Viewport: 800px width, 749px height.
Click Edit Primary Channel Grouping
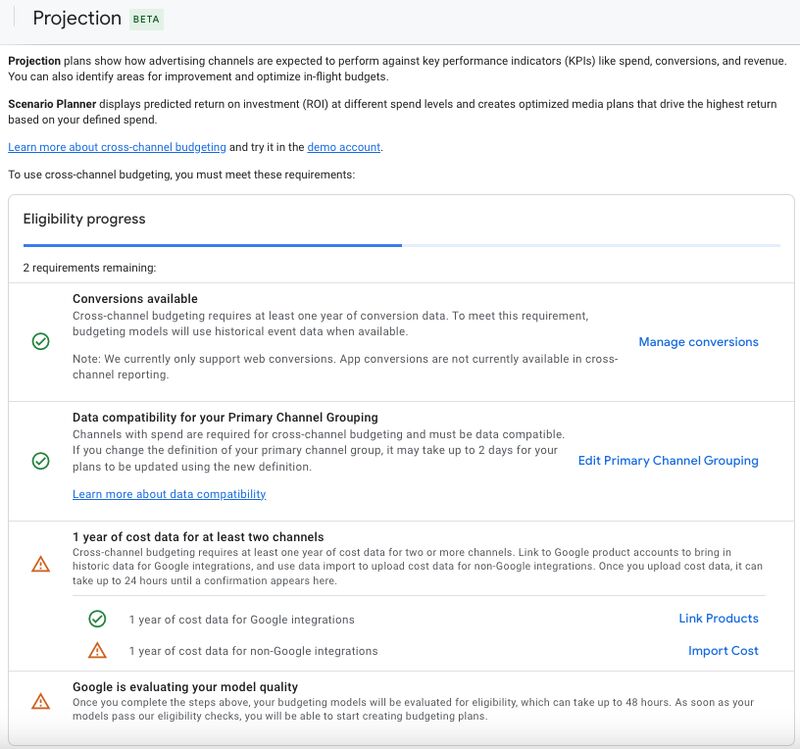pyautogui.click(x=667, y=460)
